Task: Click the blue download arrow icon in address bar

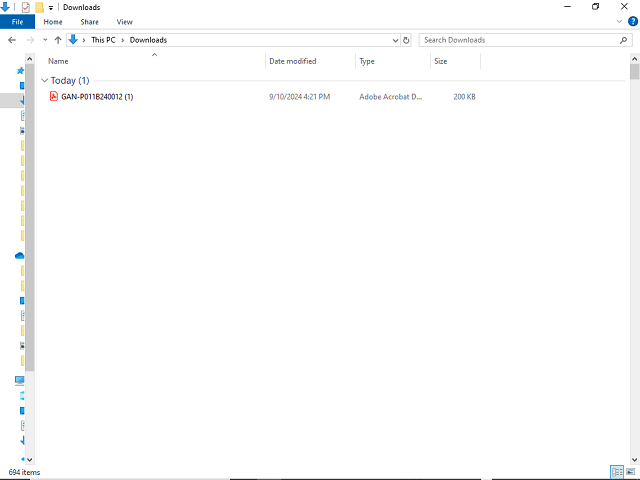Action: click(73, 40)
